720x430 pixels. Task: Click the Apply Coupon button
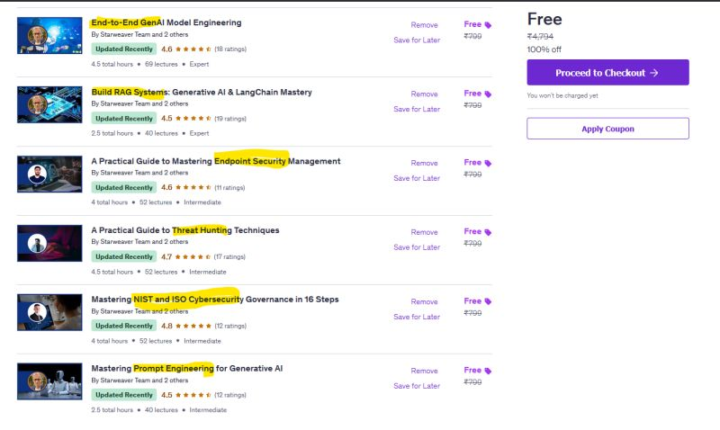pyautogui.click(x=608, y=129)
